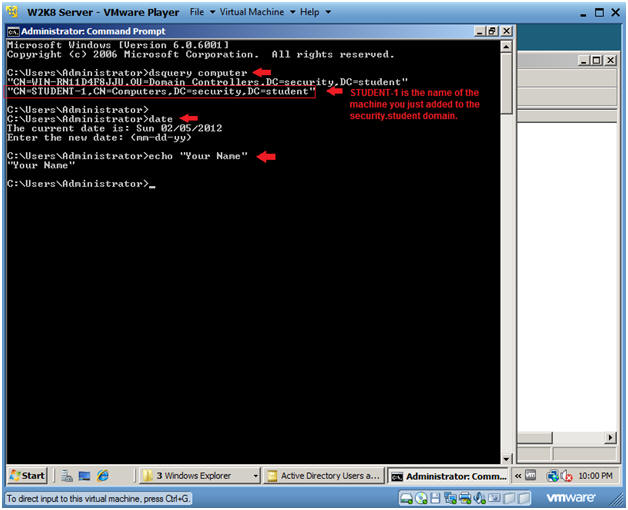Maximize the VMware Player window
628x510 pixels.
coord(599,13)
